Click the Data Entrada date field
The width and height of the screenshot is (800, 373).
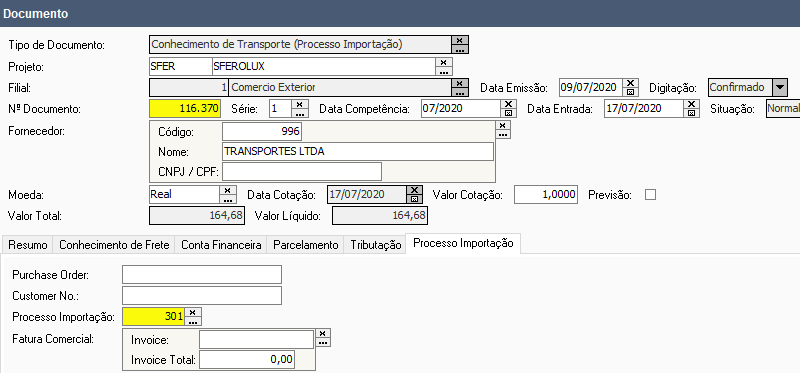[644, 108]
